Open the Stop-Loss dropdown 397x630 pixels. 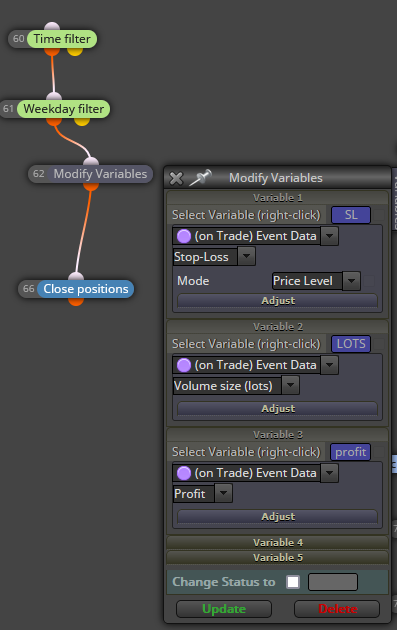point(247,257)
